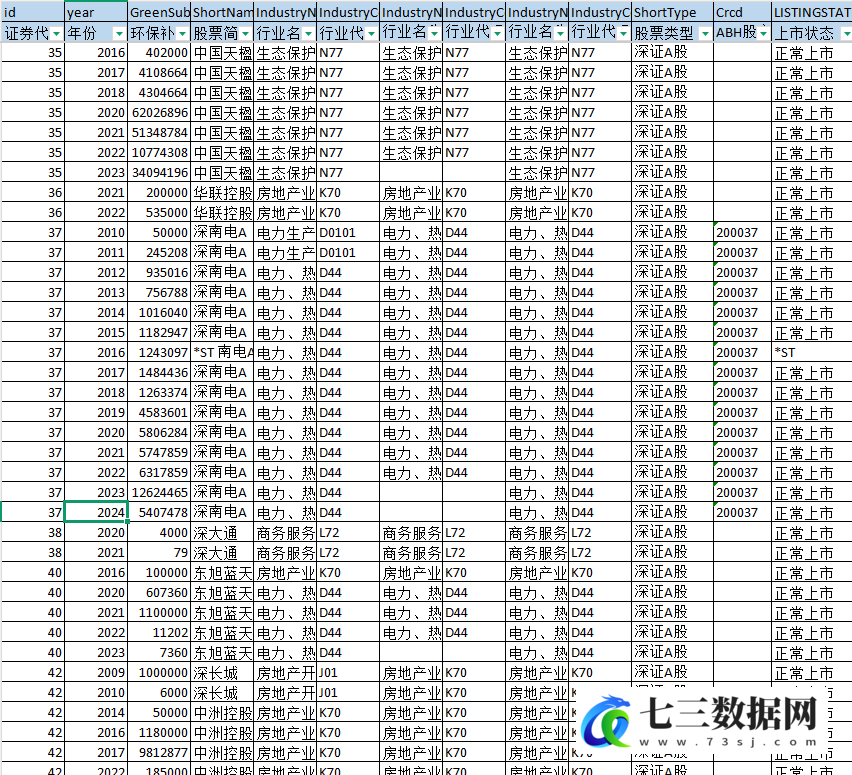
Task: Open the 环保补 filter dropdown arrow
Action: [x=183, y=34]
